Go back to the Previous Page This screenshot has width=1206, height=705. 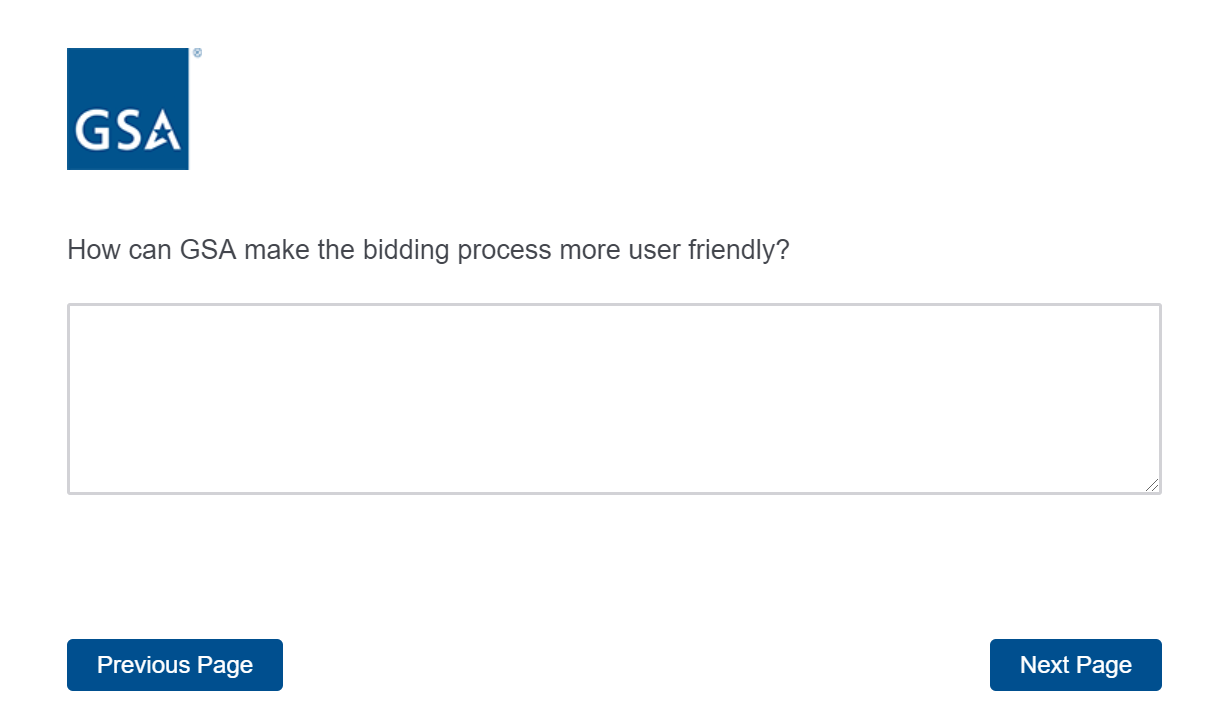coord(175,665)
